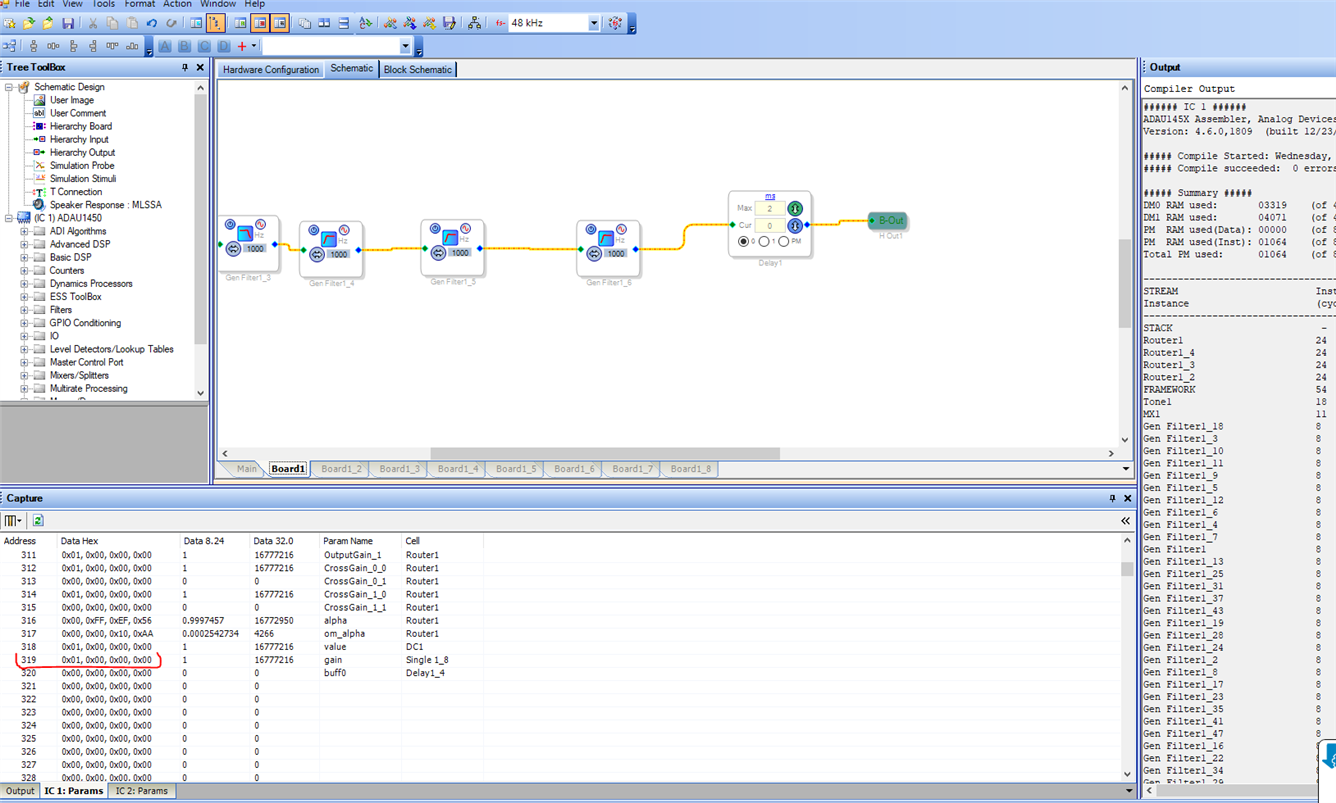This screenshot has height=803, width=1336.
Task: Click the Cur stepper icon in Delay1 block
Action: (x=795, y=226)
